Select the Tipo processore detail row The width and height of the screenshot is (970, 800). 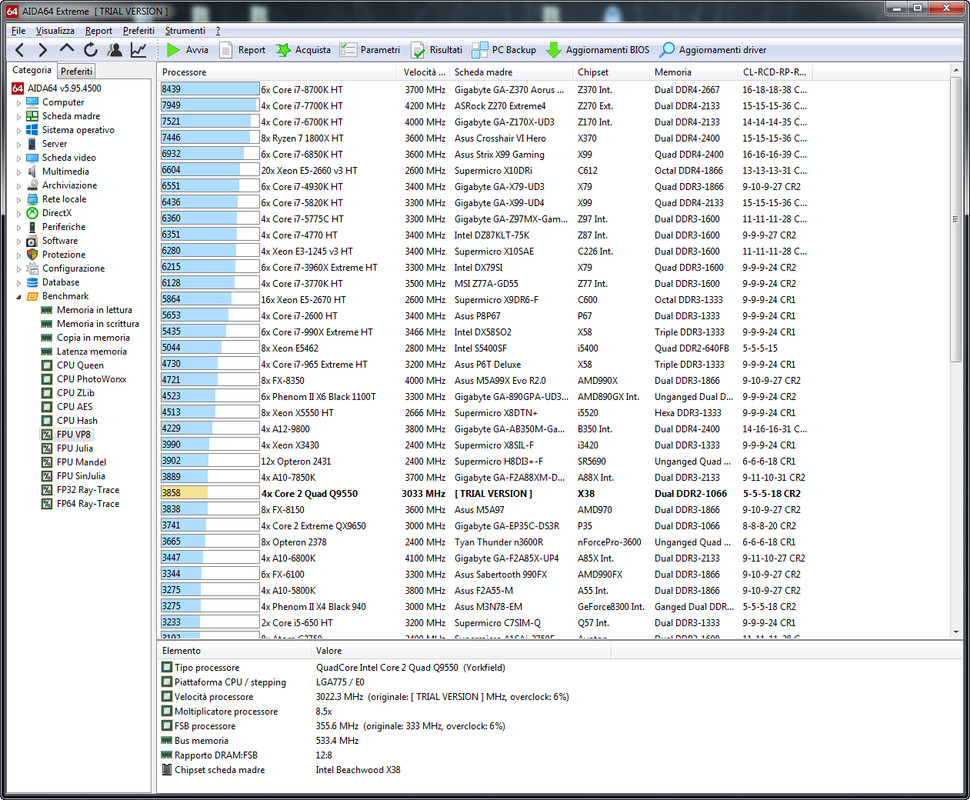coord(333,668)
